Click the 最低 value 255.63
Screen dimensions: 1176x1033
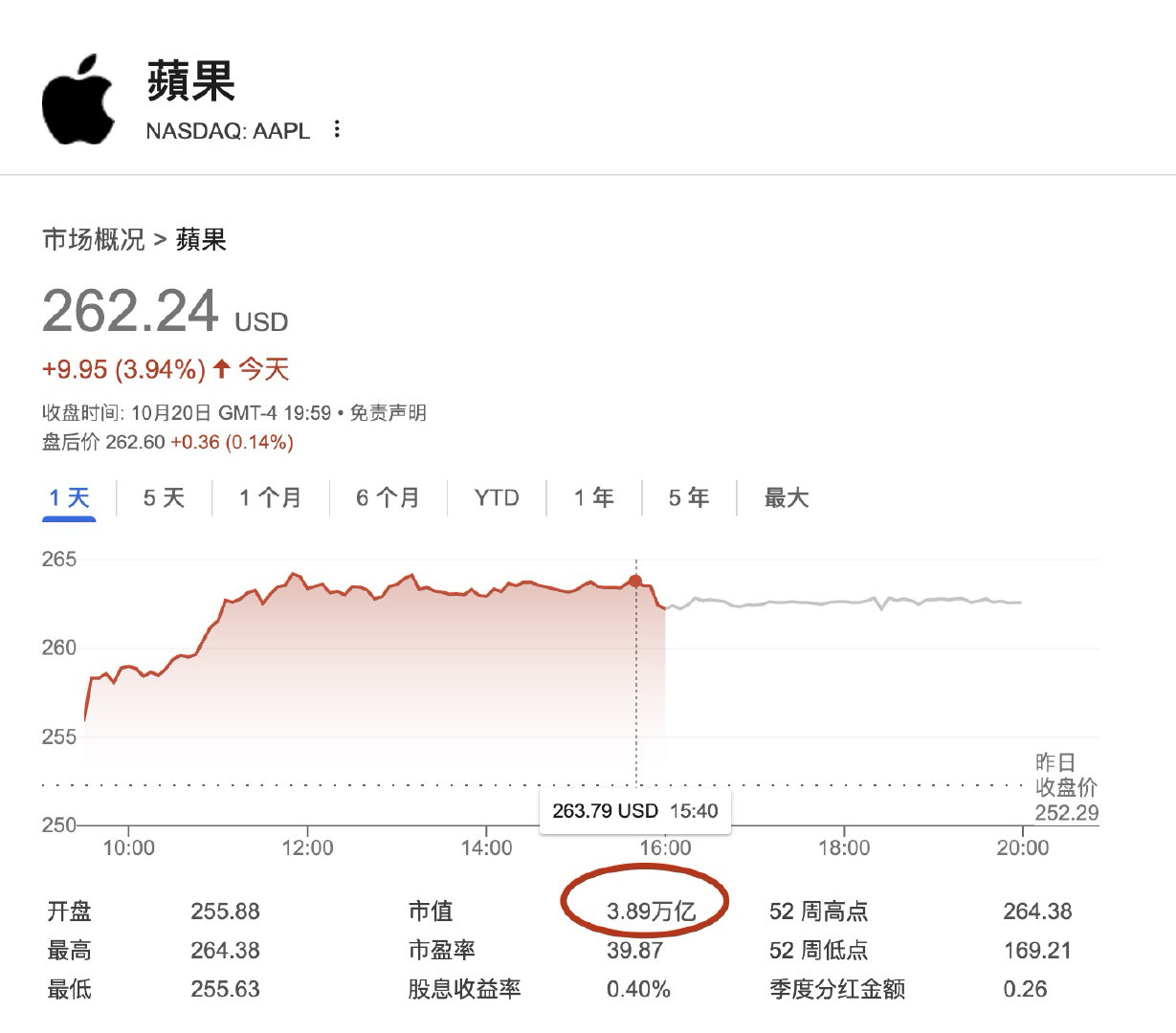225,989
